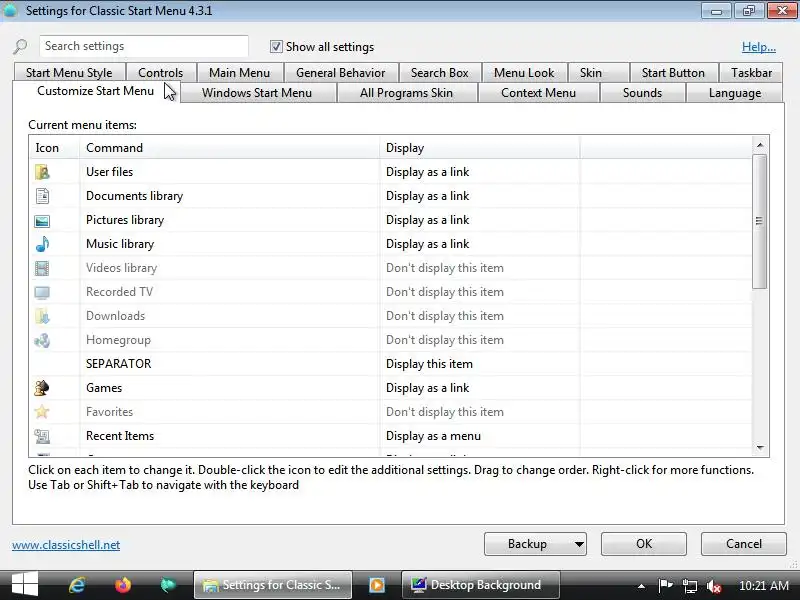The width and height of the screenshot is (800, 600).
Task: Open the Taskbar tab
Action: click(751, 73)
